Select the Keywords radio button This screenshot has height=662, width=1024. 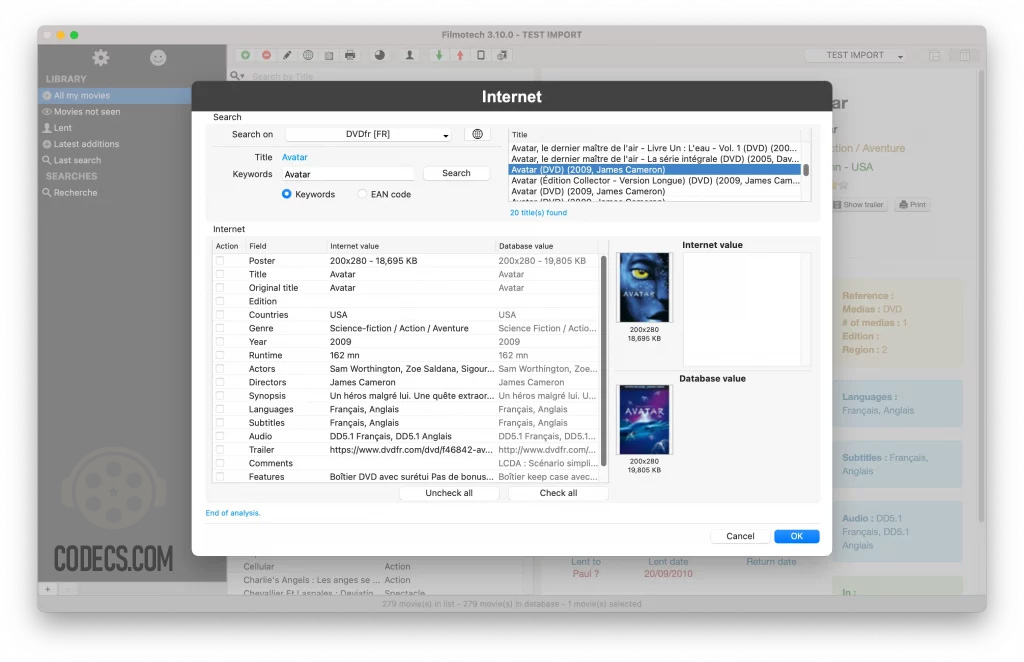click(x=286, y=194)
